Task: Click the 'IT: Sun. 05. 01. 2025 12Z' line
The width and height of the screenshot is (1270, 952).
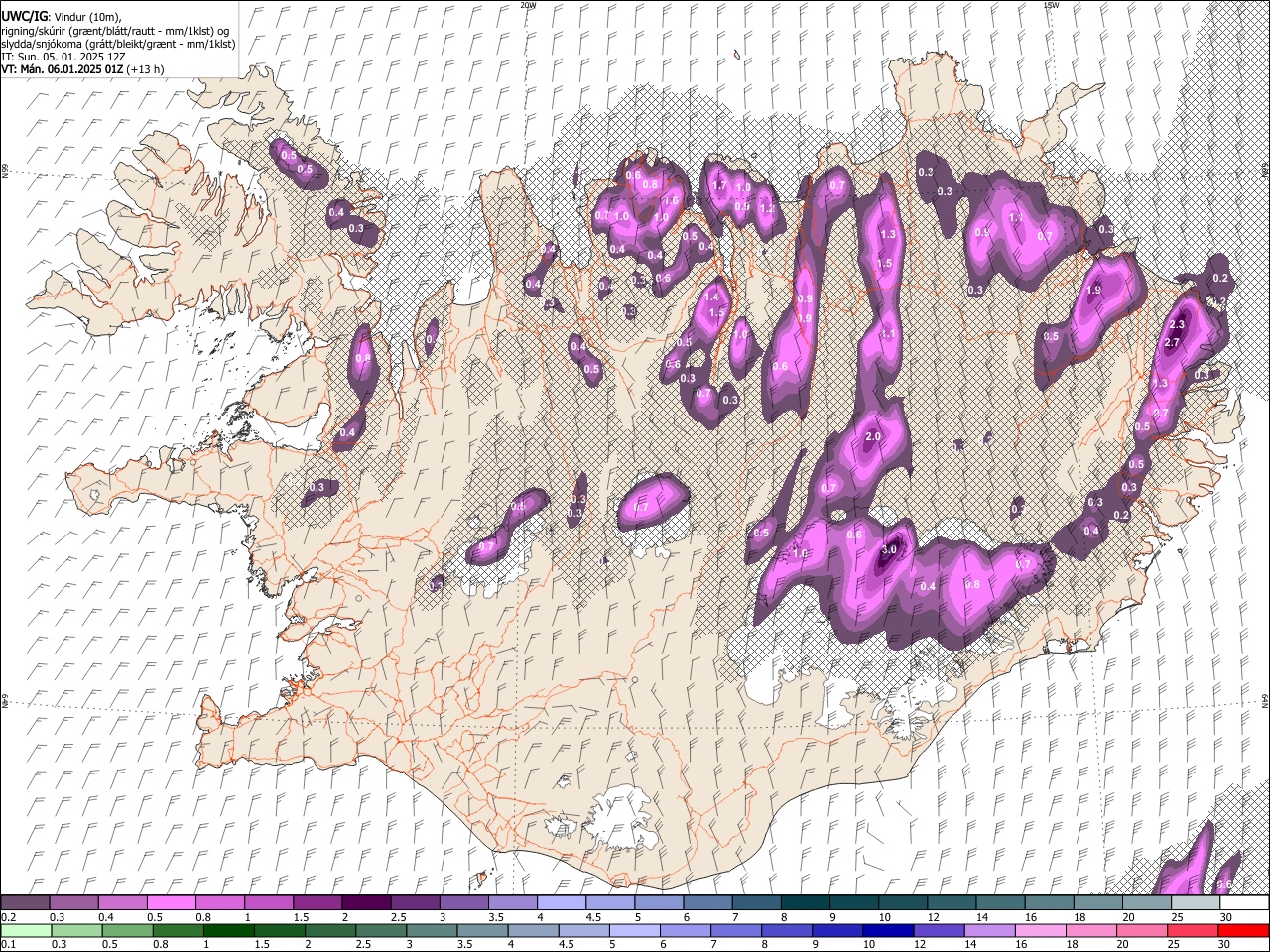Action: [63, 57]
